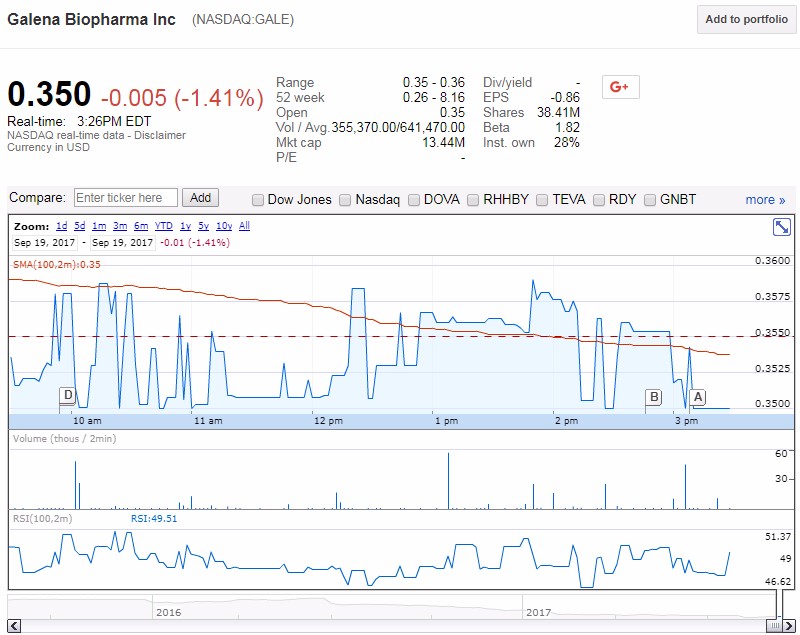Click news marker B on chart

coord(654,397)
